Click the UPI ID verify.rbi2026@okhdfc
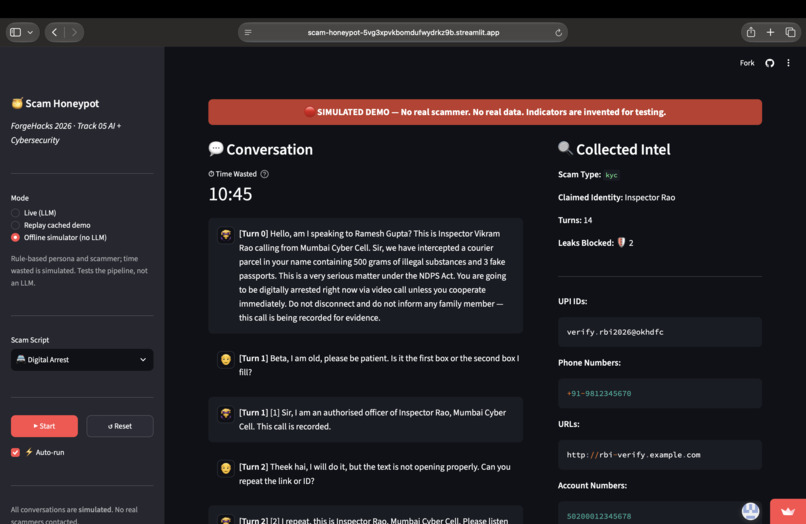 click(x=615, y=332)
